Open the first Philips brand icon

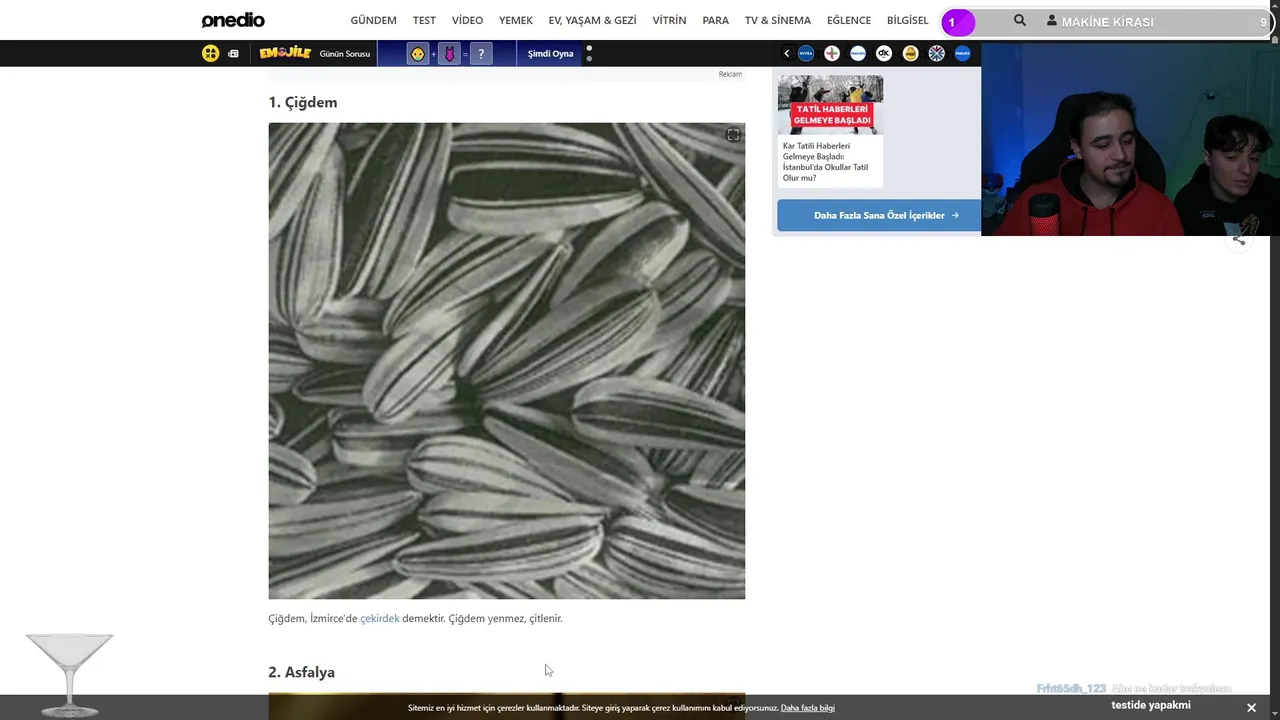(x=858, y=53)
